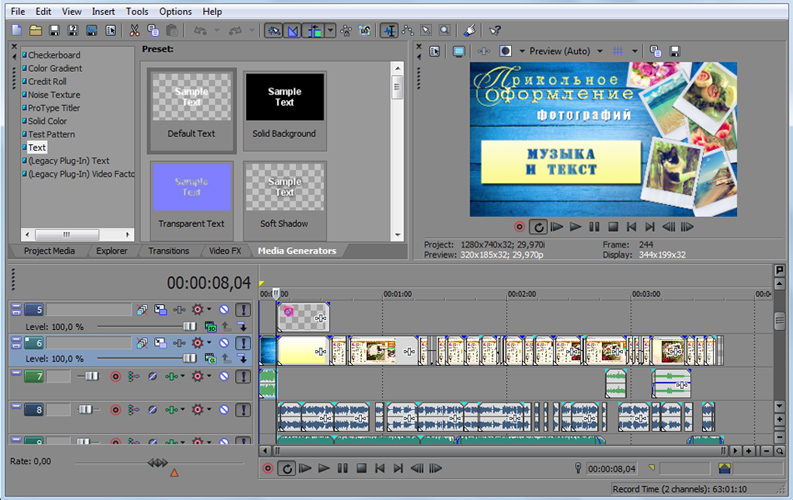This screenshot has height=500, width=793.
Task: Open the Overlays grid dropdown arrow
Action: point(634,51)
